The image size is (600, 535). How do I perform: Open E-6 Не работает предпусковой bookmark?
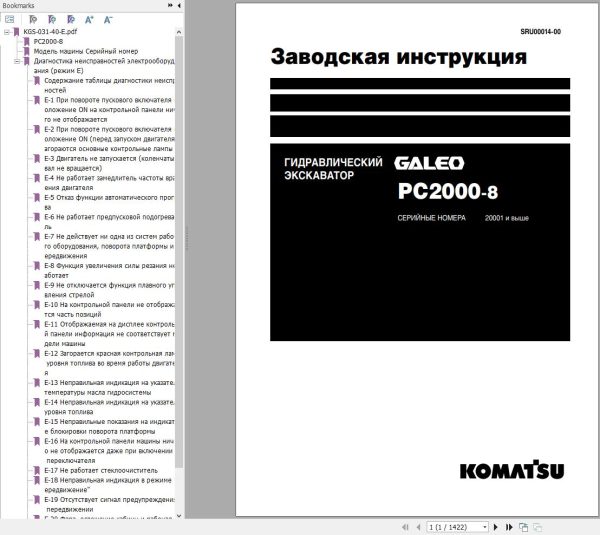coord(109,222)
